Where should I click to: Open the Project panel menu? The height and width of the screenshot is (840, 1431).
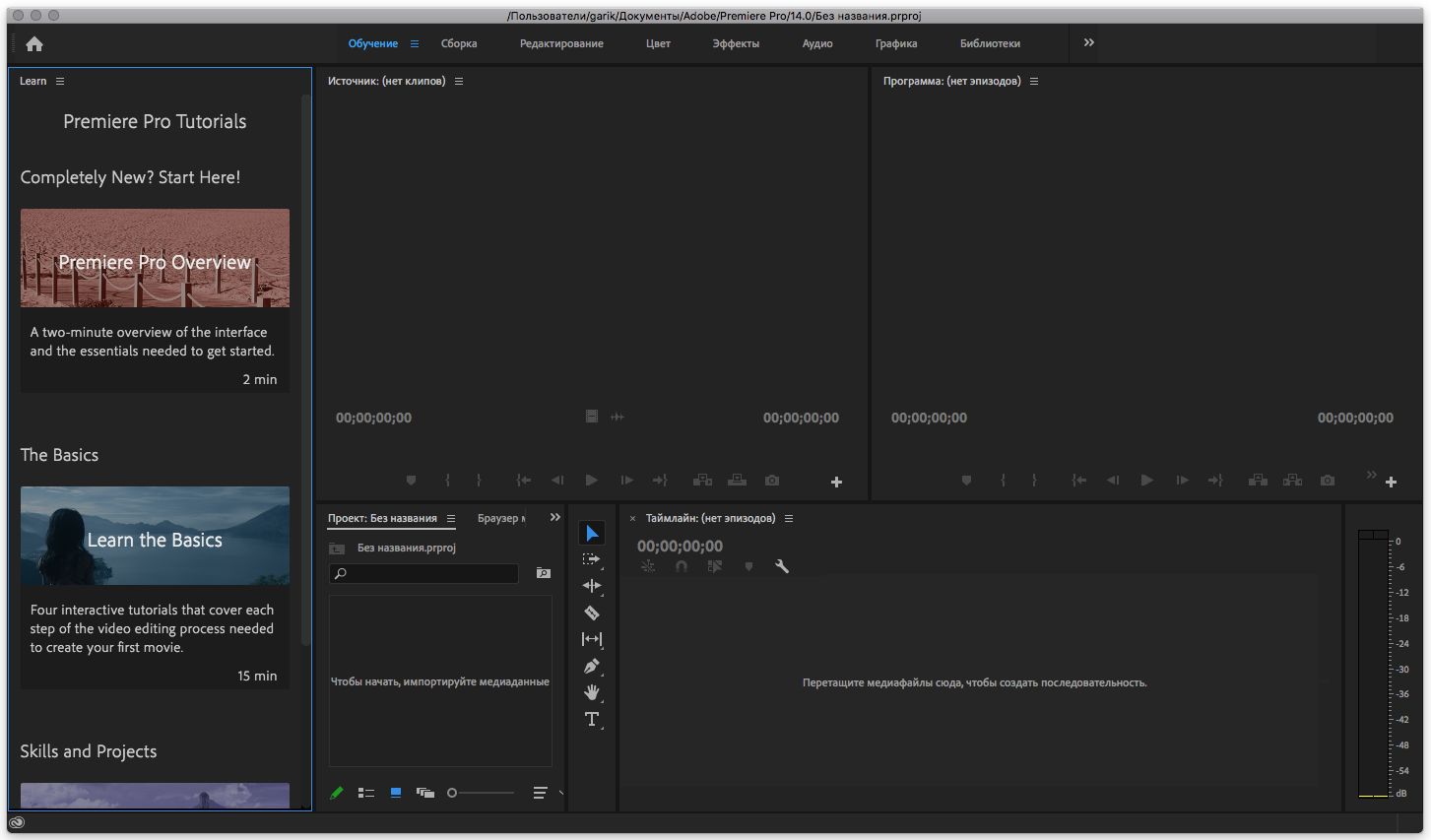451,519
